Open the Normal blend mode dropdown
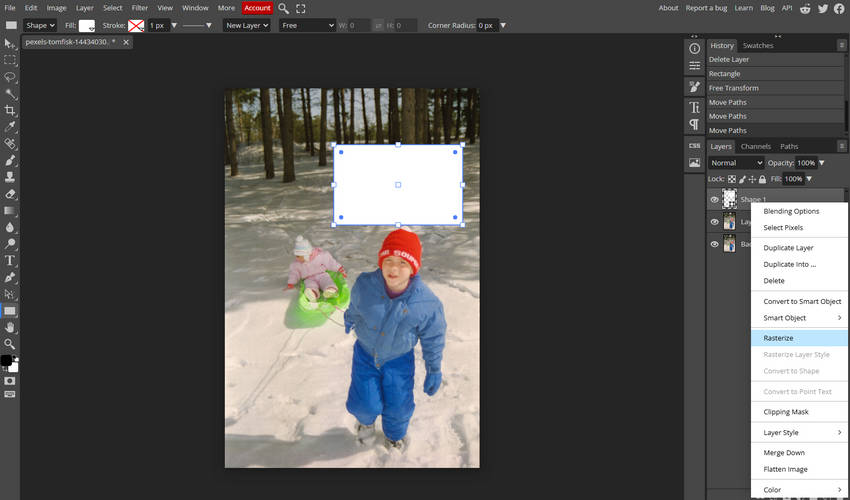850x500 pixels. click(x=736, y=163)
